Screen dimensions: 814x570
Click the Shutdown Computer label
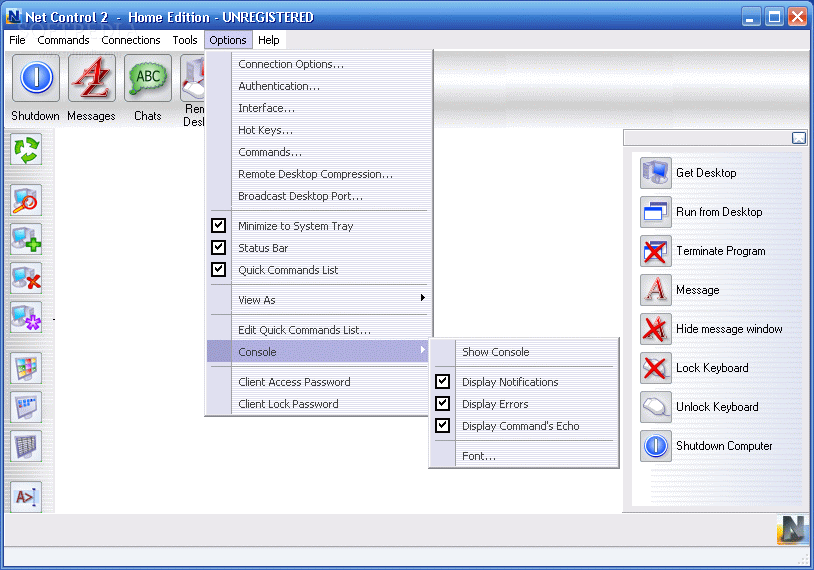(724, 446)
